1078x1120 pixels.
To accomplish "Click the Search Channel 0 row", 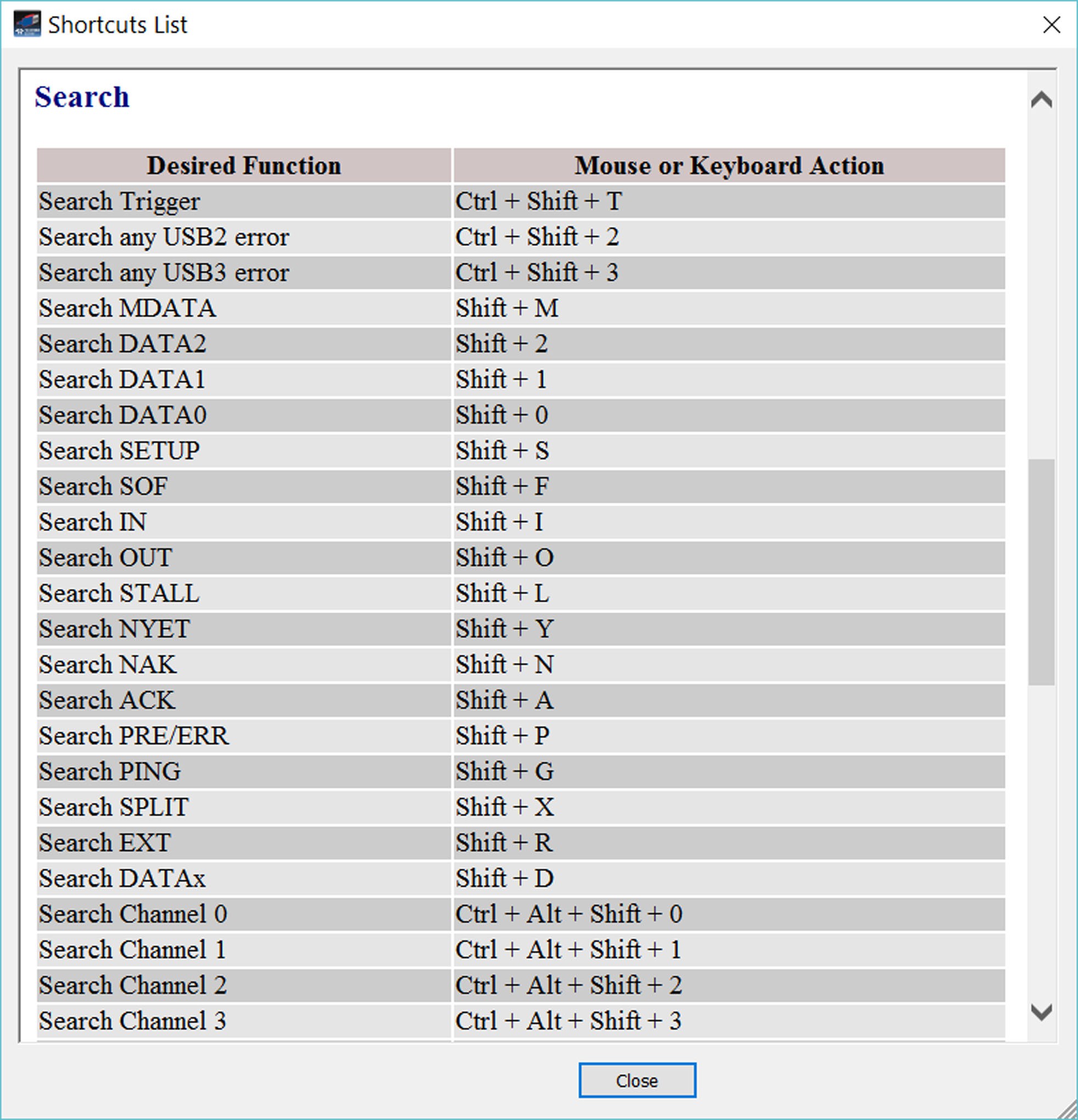I will [x=521, y=914].
